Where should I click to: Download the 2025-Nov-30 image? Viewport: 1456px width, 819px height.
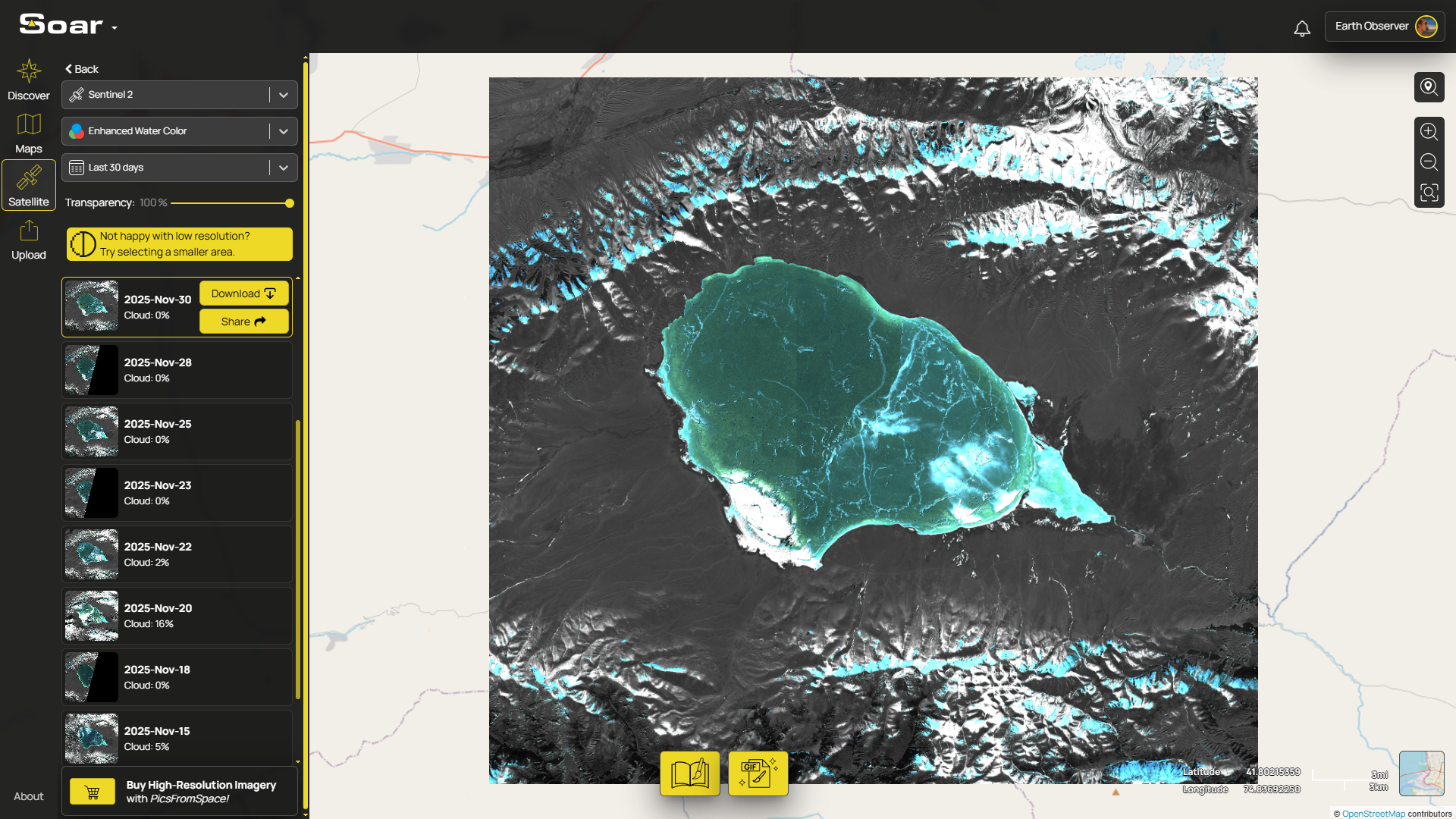(x=243, y=293)
